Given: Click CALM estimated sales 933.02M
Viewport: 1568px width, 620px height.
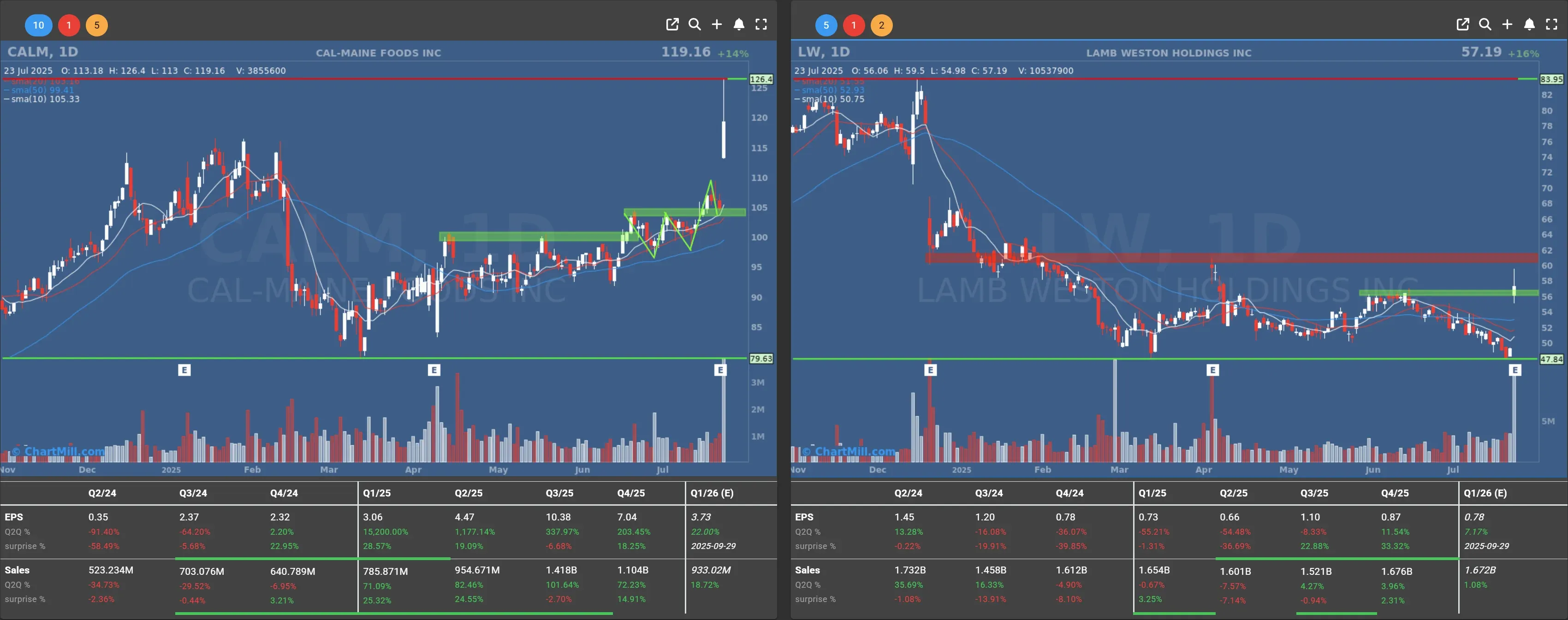Looking at the screenshot, I should point(711,570).
